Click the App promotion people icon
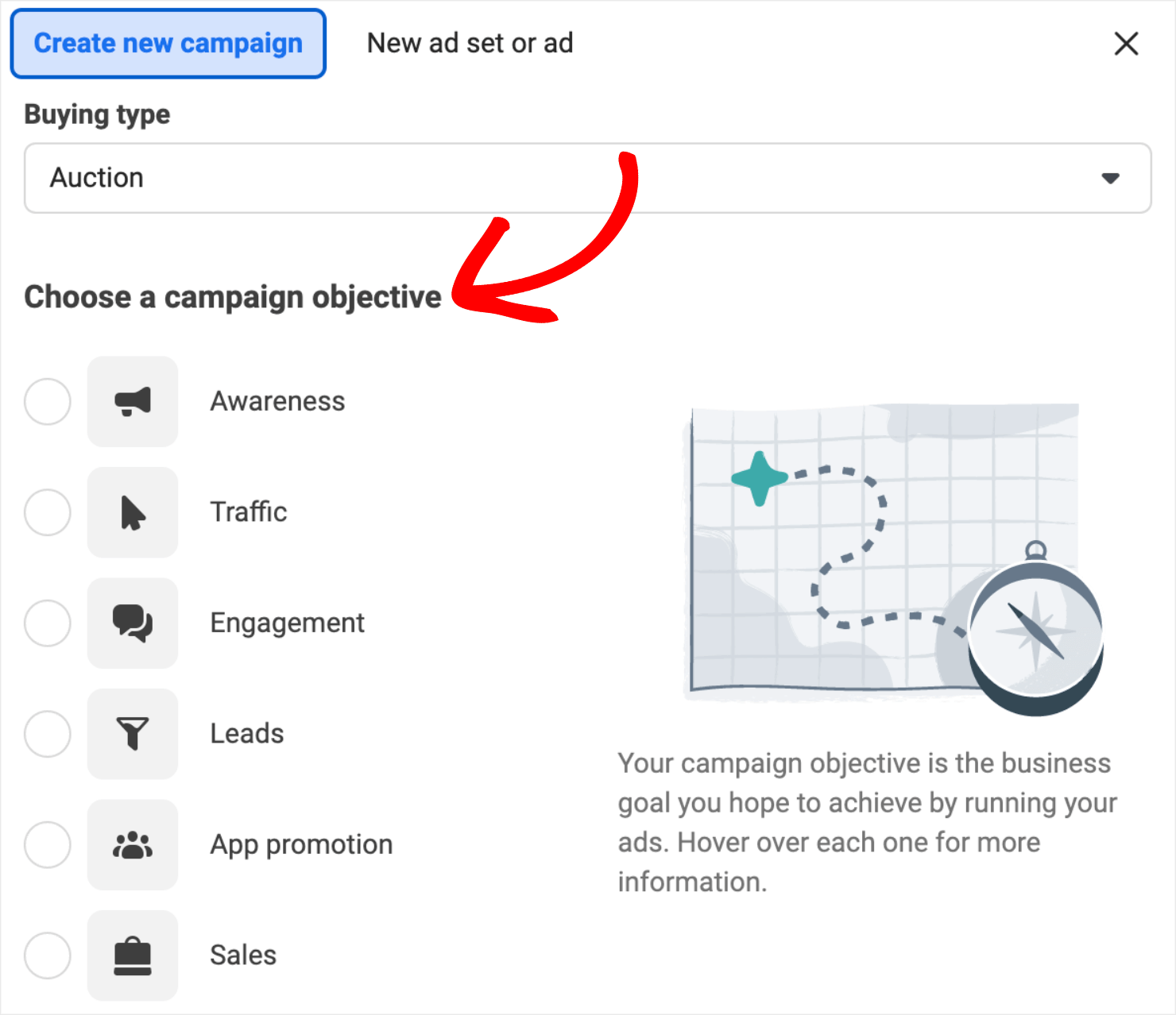 [132, 845]
